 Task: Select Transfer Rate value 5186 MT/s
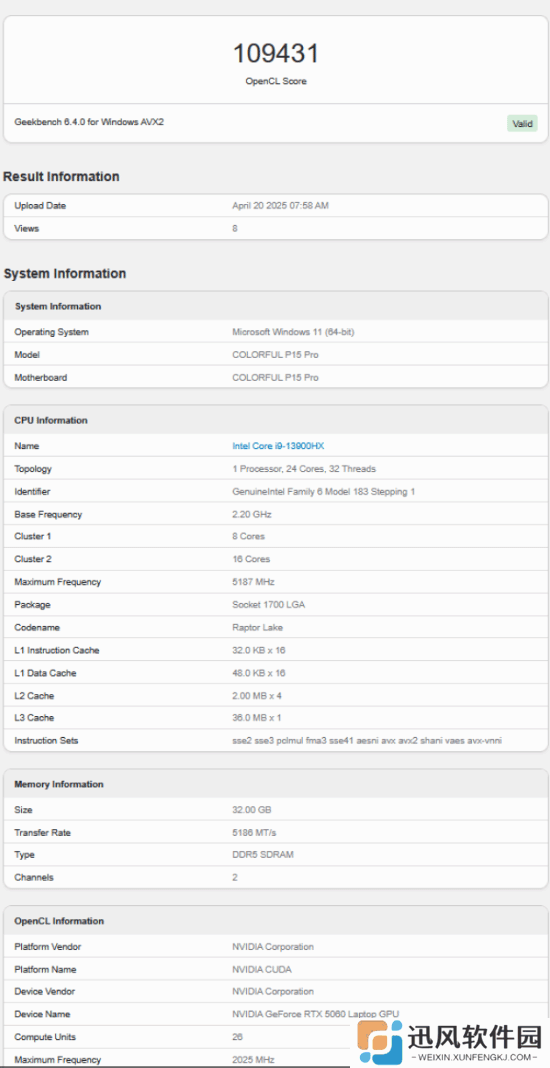[x=254, y=832]
